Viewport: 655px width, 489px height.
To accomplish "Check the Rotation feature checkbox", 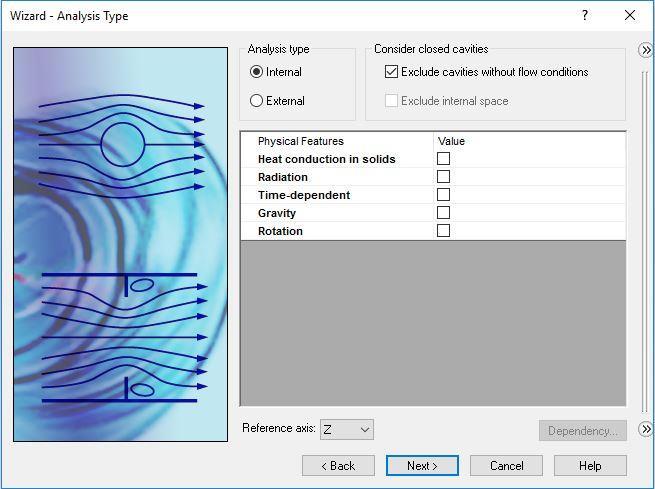I will click(443, 231).
